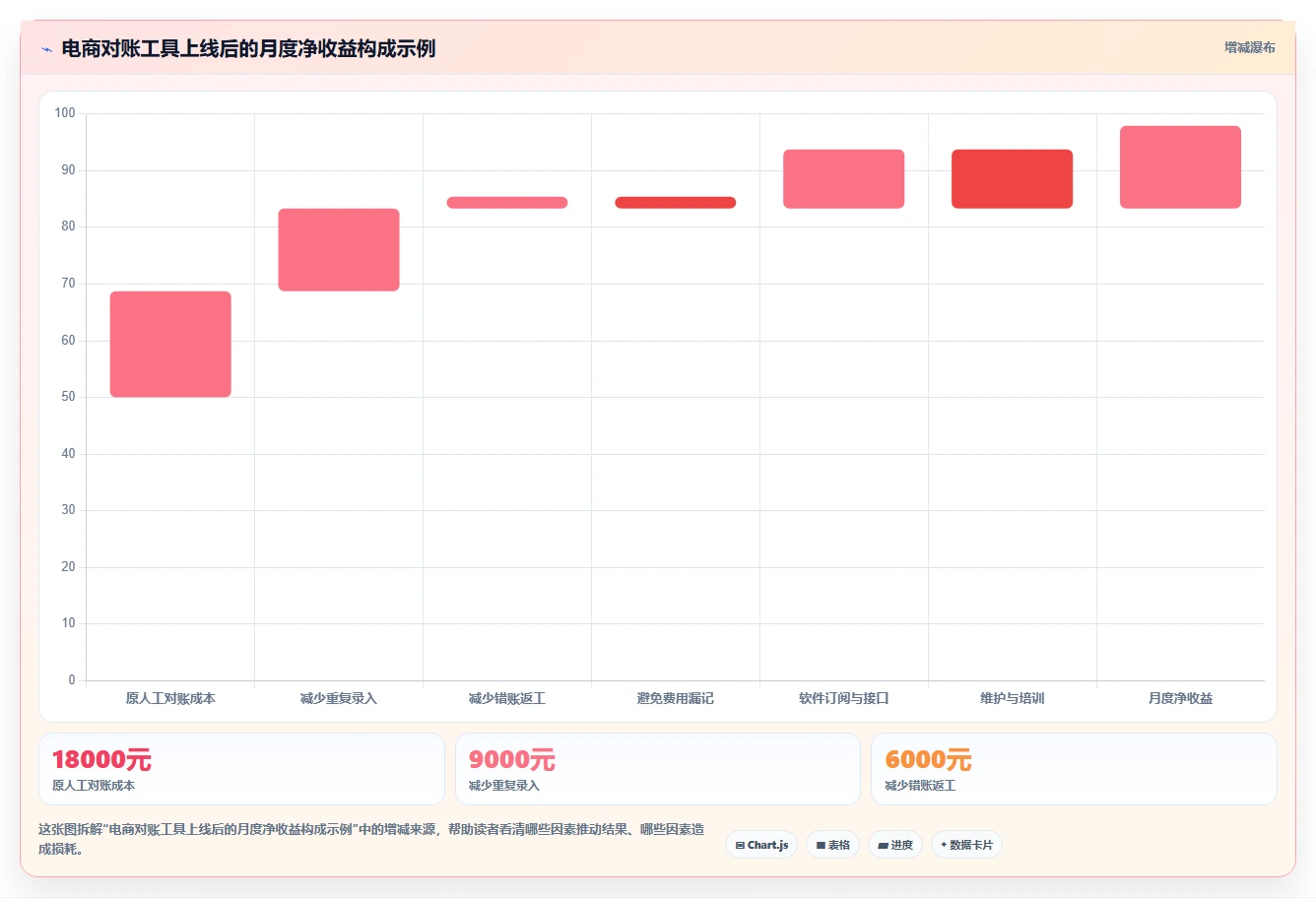Click the x-axis label 减少重复录入
The width and height of the screenshot is (1316, 898).
[x=339, y=698]
